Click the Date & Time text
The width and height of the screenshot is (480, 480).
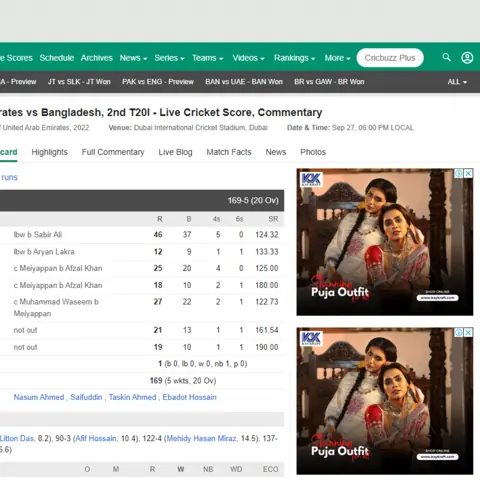(350, 128)
